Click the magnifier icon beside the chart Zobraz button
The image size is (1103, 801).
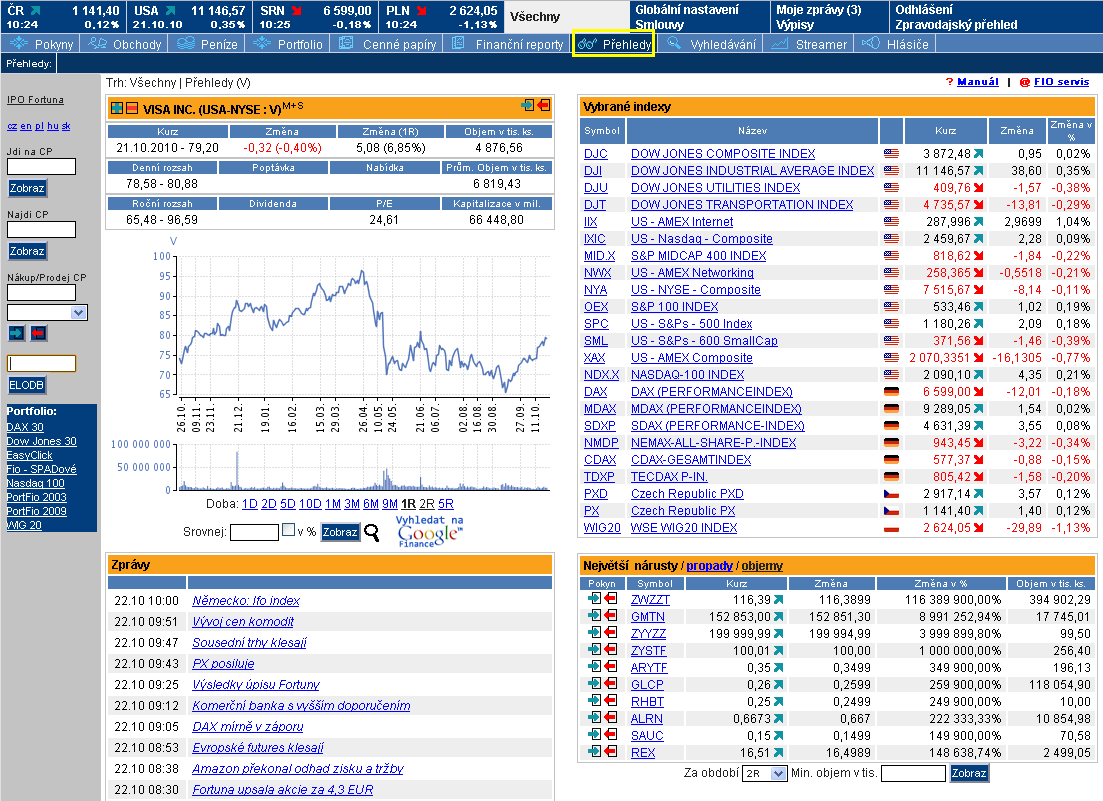coord(371,532)
